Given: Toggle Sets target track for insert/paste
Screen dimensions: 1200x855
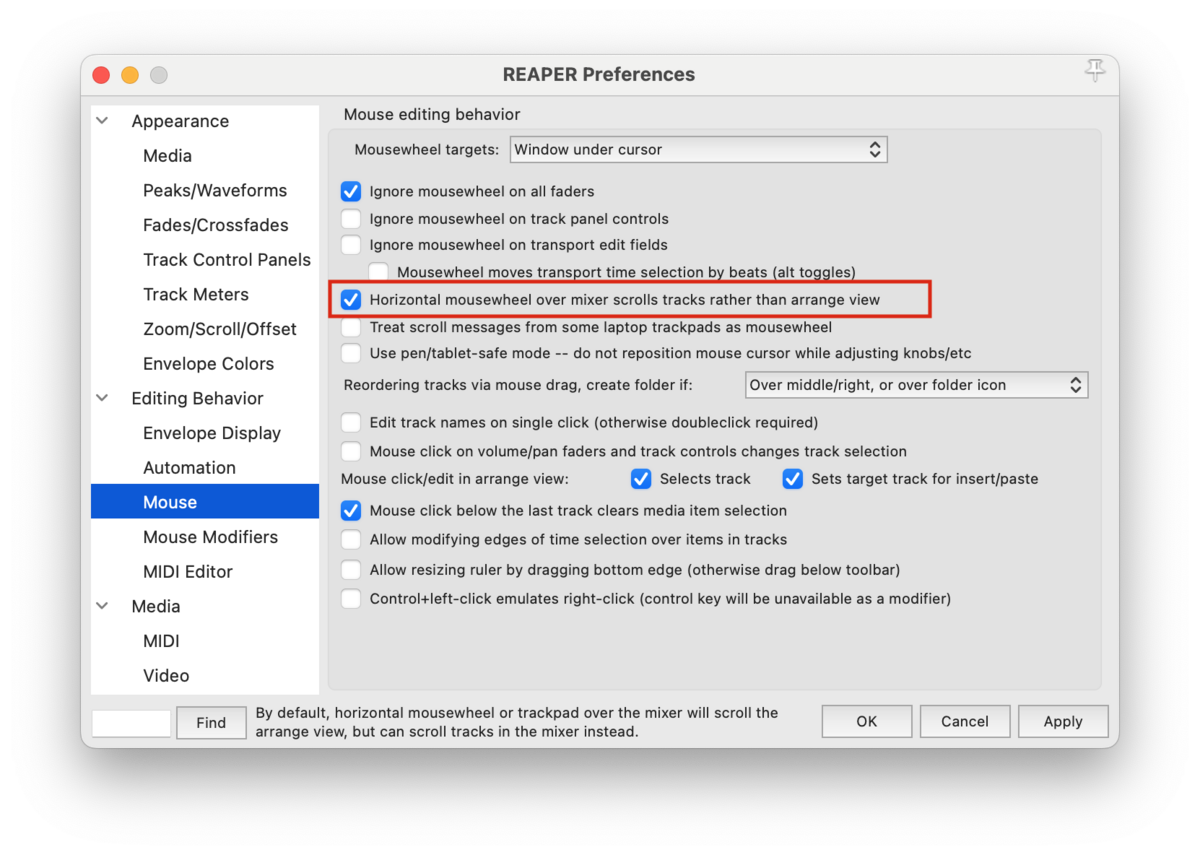Looking at the screenshot, I should pyautogui.click(x=793, y=479).
